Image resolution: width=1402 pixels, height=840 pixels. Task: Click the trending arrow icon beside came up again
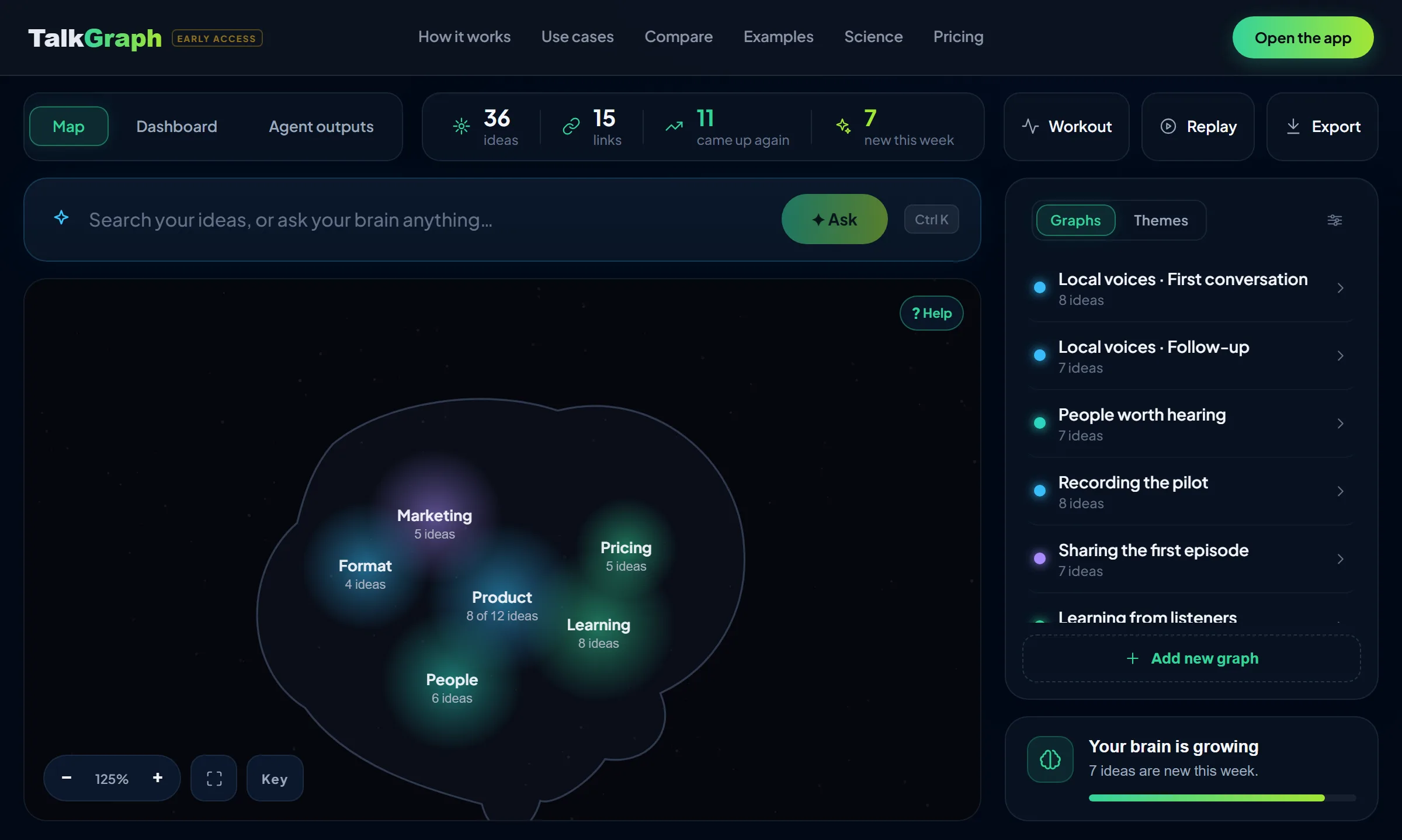coord(674,126)
